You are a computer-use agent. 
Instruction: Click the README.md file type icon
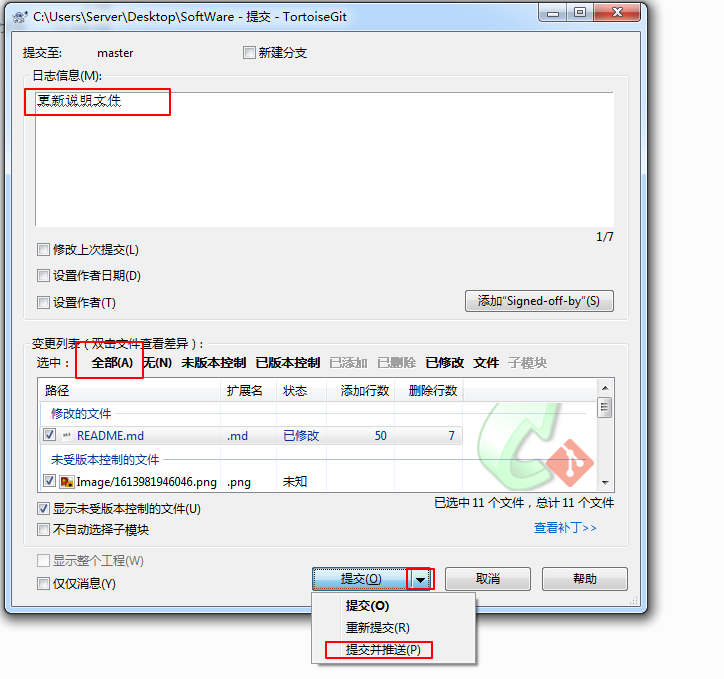click(67, 435)
